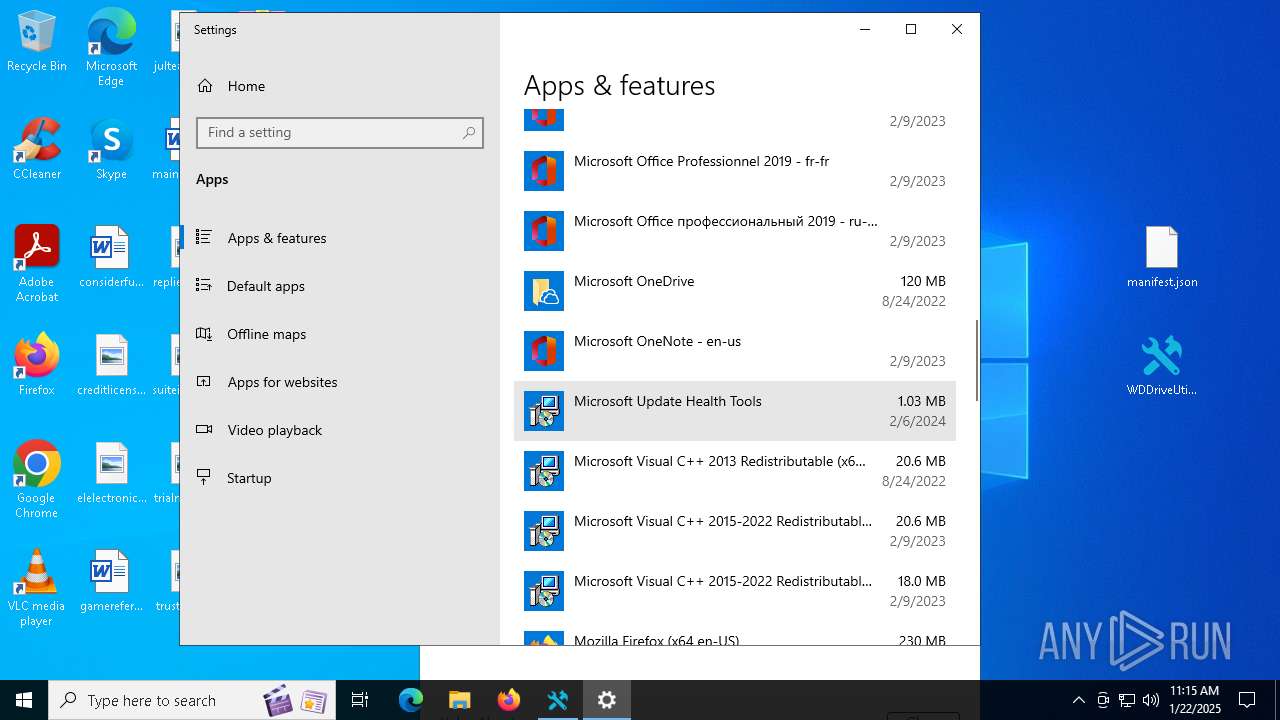Open the volume control in tray
Image resolution: width=1280 pixels, height=720 pixels.
tap(1150, 700)
